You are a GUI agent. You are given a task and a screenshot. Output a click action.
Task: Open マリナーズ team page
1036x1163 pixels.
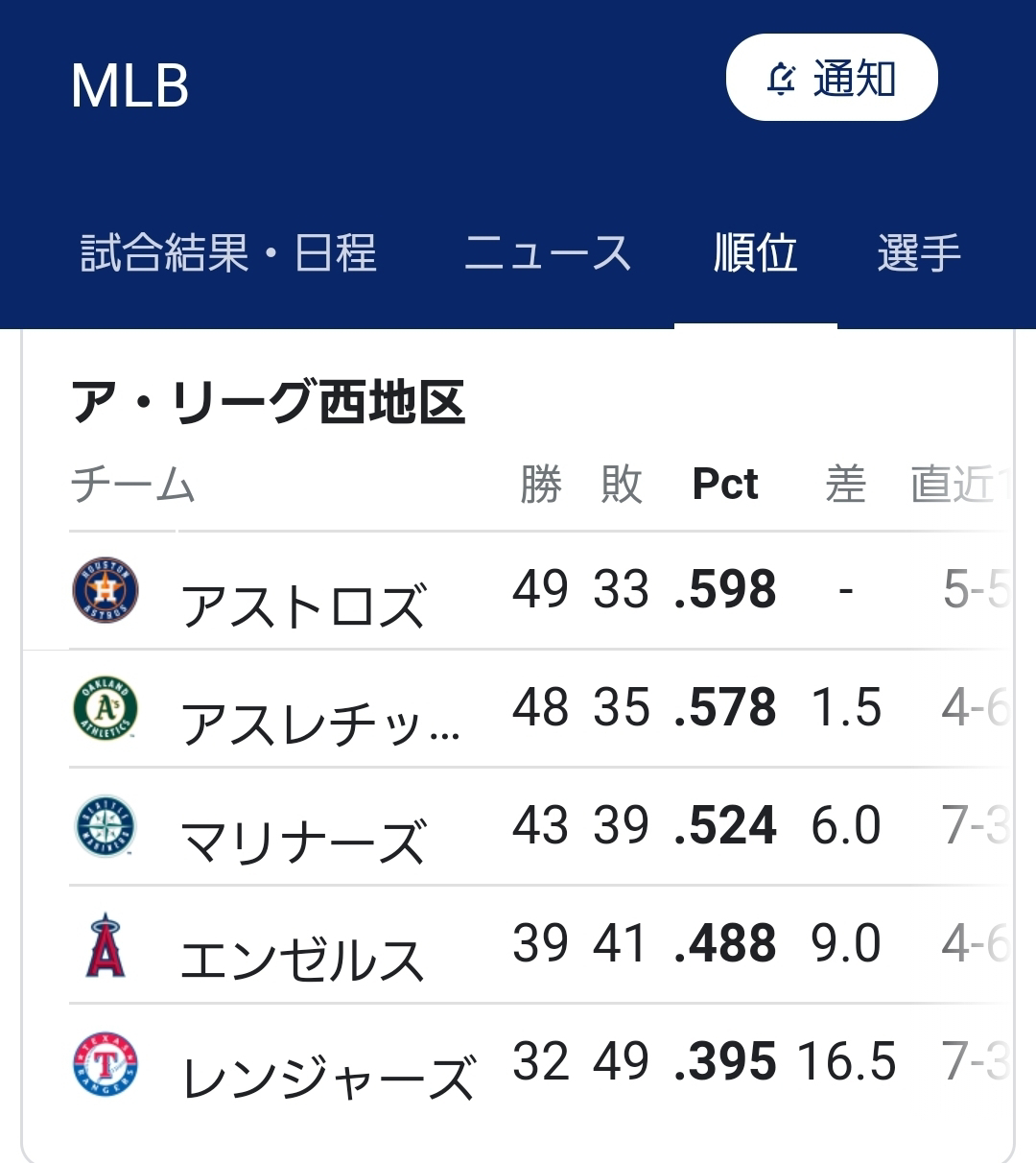pos(303,843)
